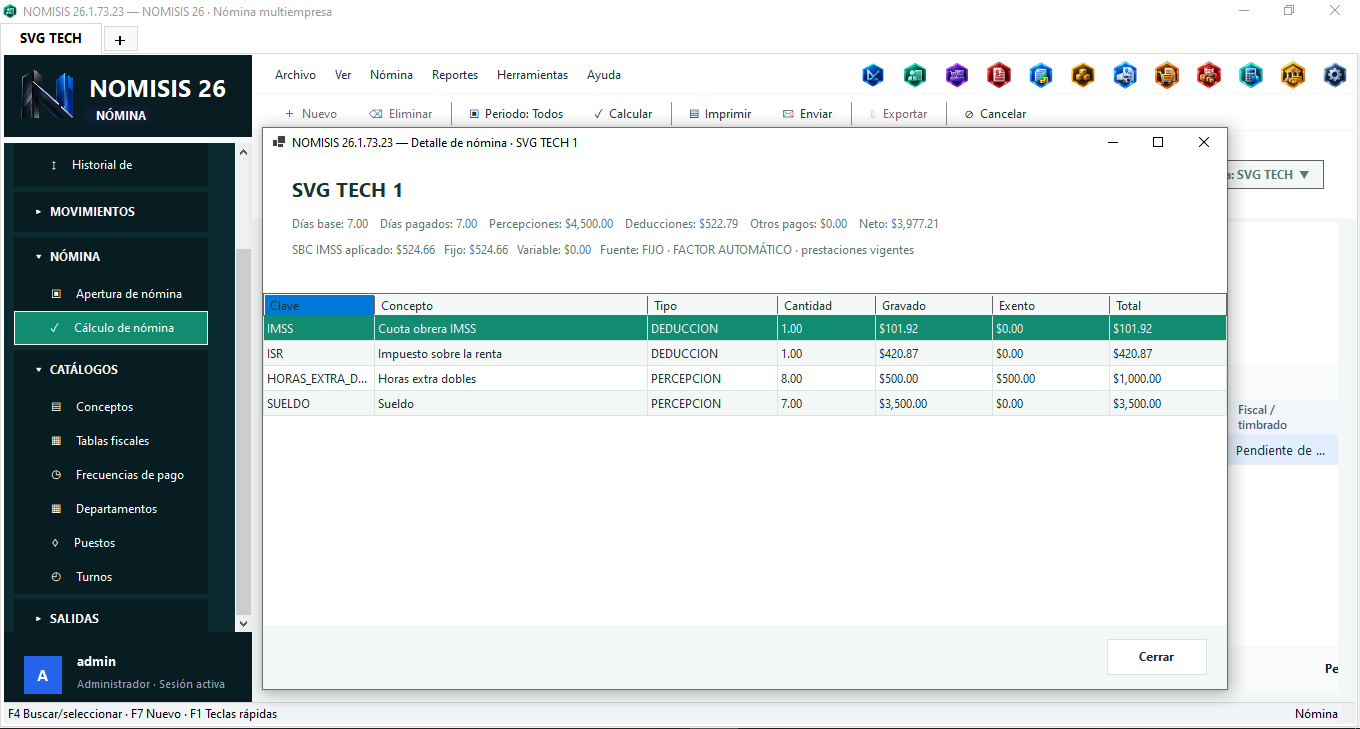The width and height of the screenshot is (1360, 729).
Task: Select the SVG TECH tab
Action: (x=51, y=38)
